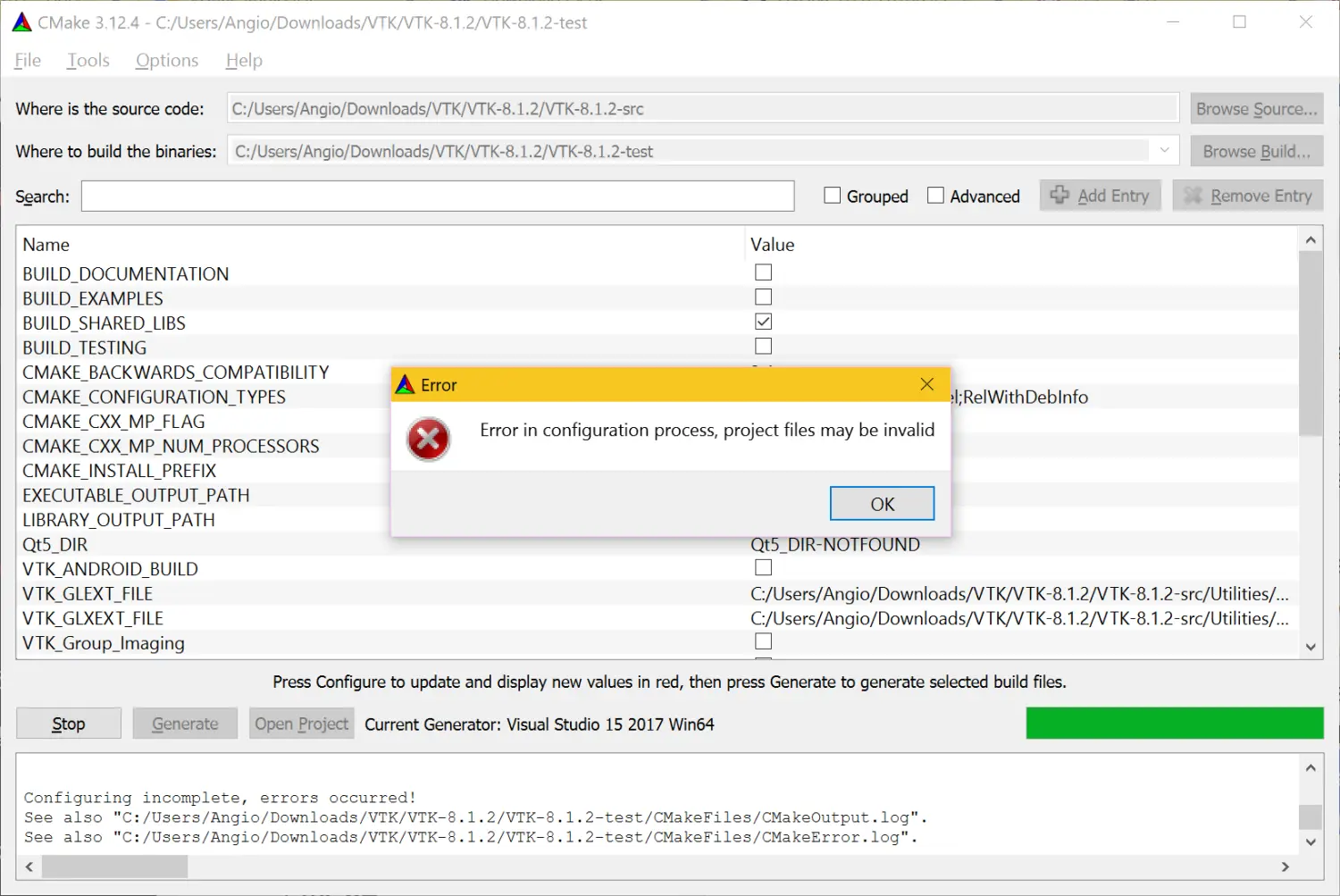Click cache list scrollbar down arrow
This screenshot has height=896, width=1340.
1311,647
